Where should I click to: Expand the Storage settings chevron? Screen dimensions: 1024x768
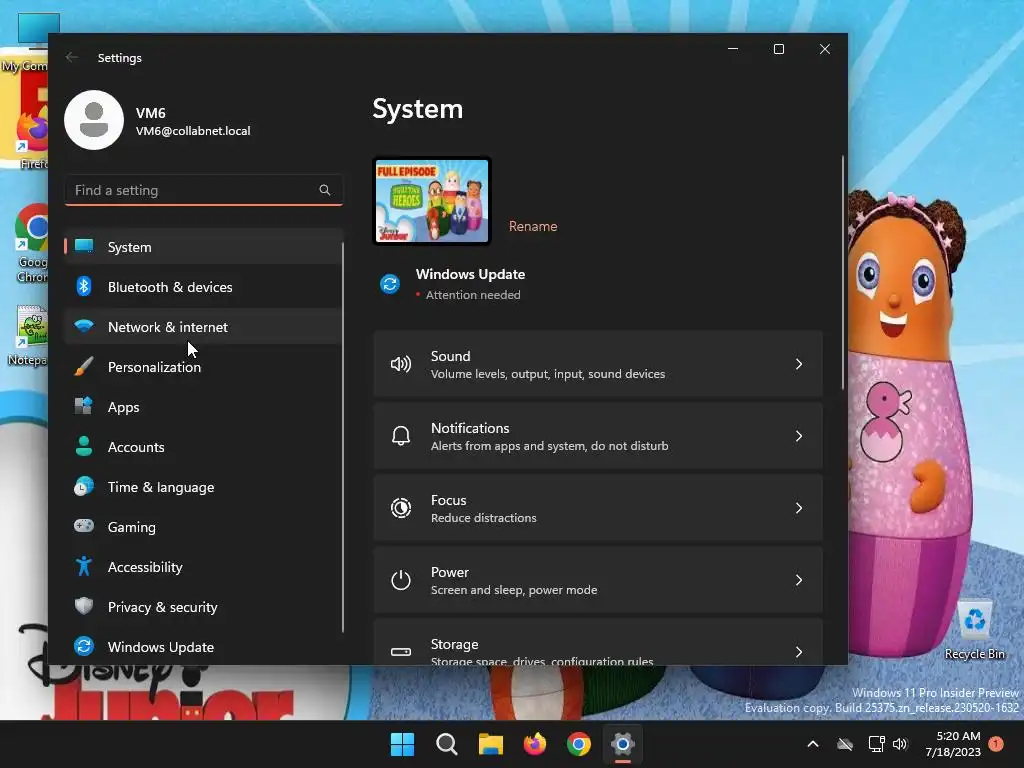[x=799, y=651]
